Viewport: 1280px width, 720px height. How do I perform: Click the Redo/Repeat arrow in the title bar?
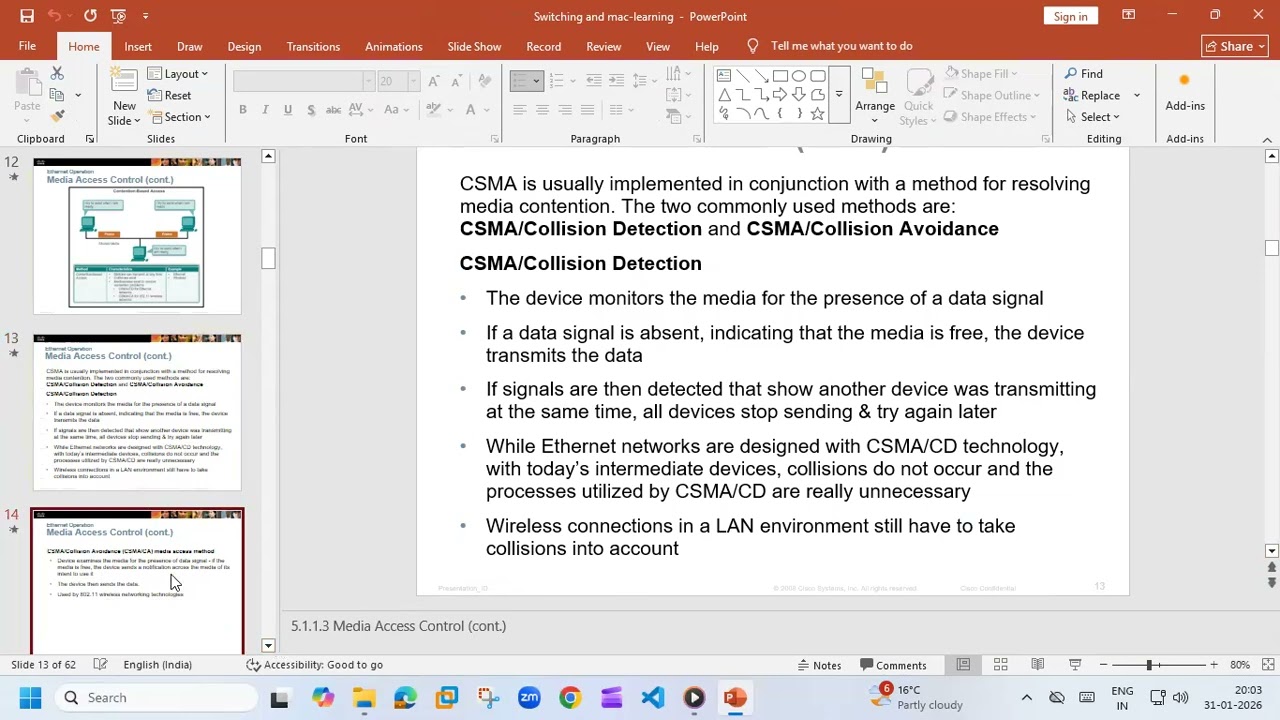90,16
